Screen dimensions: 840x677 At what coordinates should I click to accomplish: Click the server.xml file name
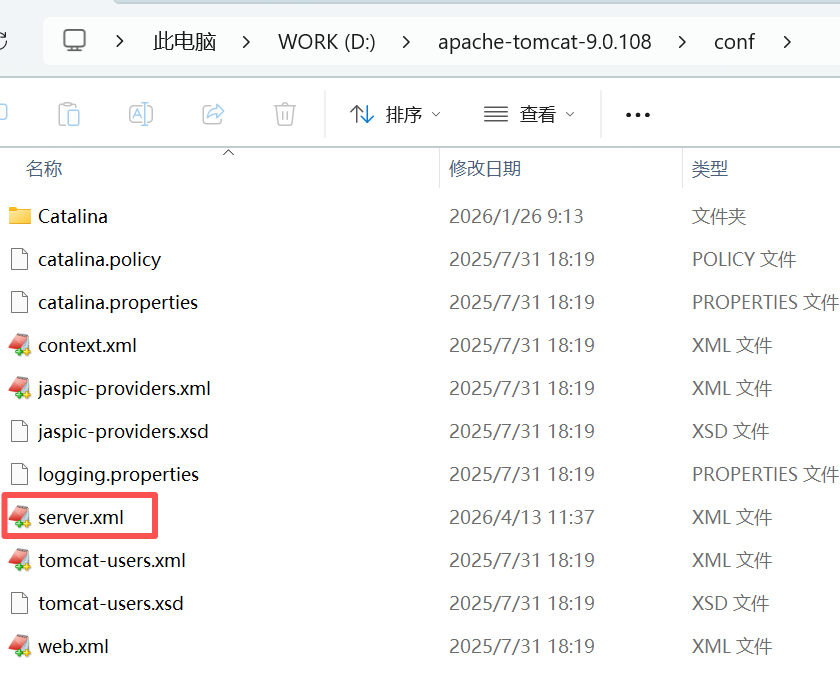point(81,517)
